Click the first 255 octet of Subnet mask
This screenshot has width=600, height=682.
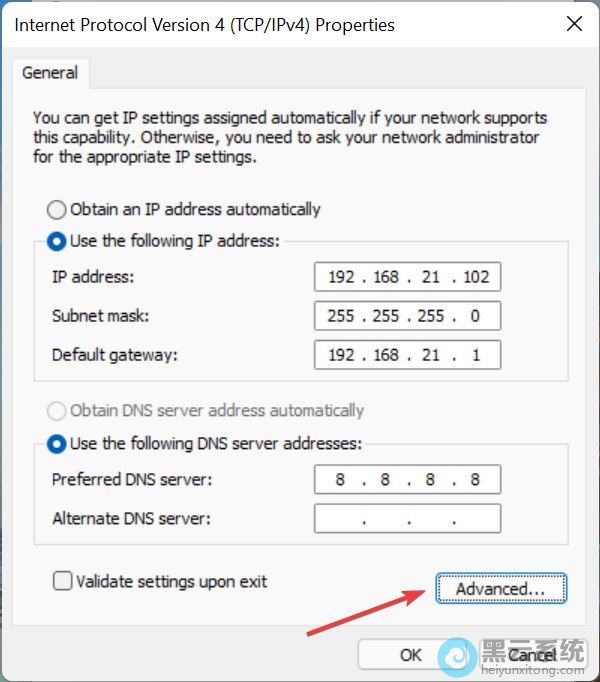click(x=341, y=316)
